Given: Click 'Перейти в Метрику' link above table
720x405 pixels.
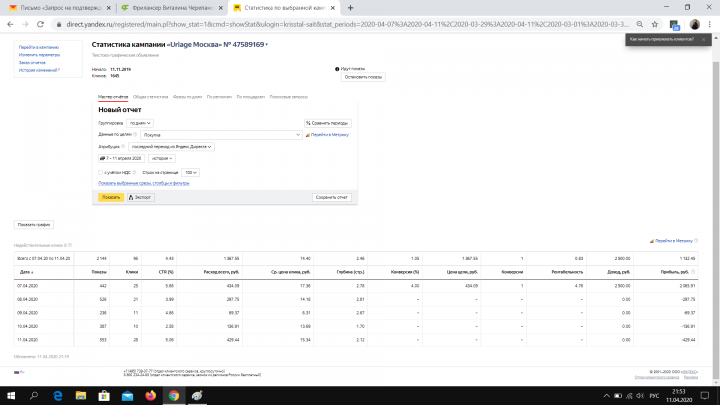Looking at the screenshot, I should [674, 241].
